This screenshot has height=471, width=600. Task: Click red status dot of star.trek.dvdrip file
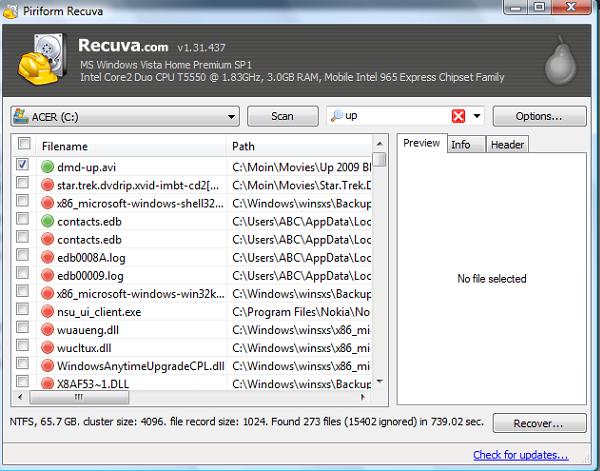coord(47,185)
